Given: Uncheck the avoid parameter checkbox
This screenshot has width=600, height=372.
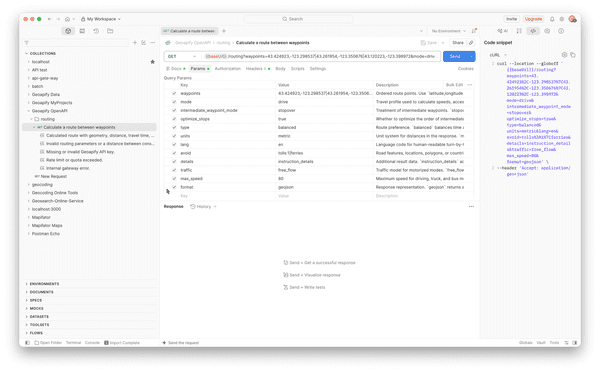Looking at the screenshot, I should 174,153.
